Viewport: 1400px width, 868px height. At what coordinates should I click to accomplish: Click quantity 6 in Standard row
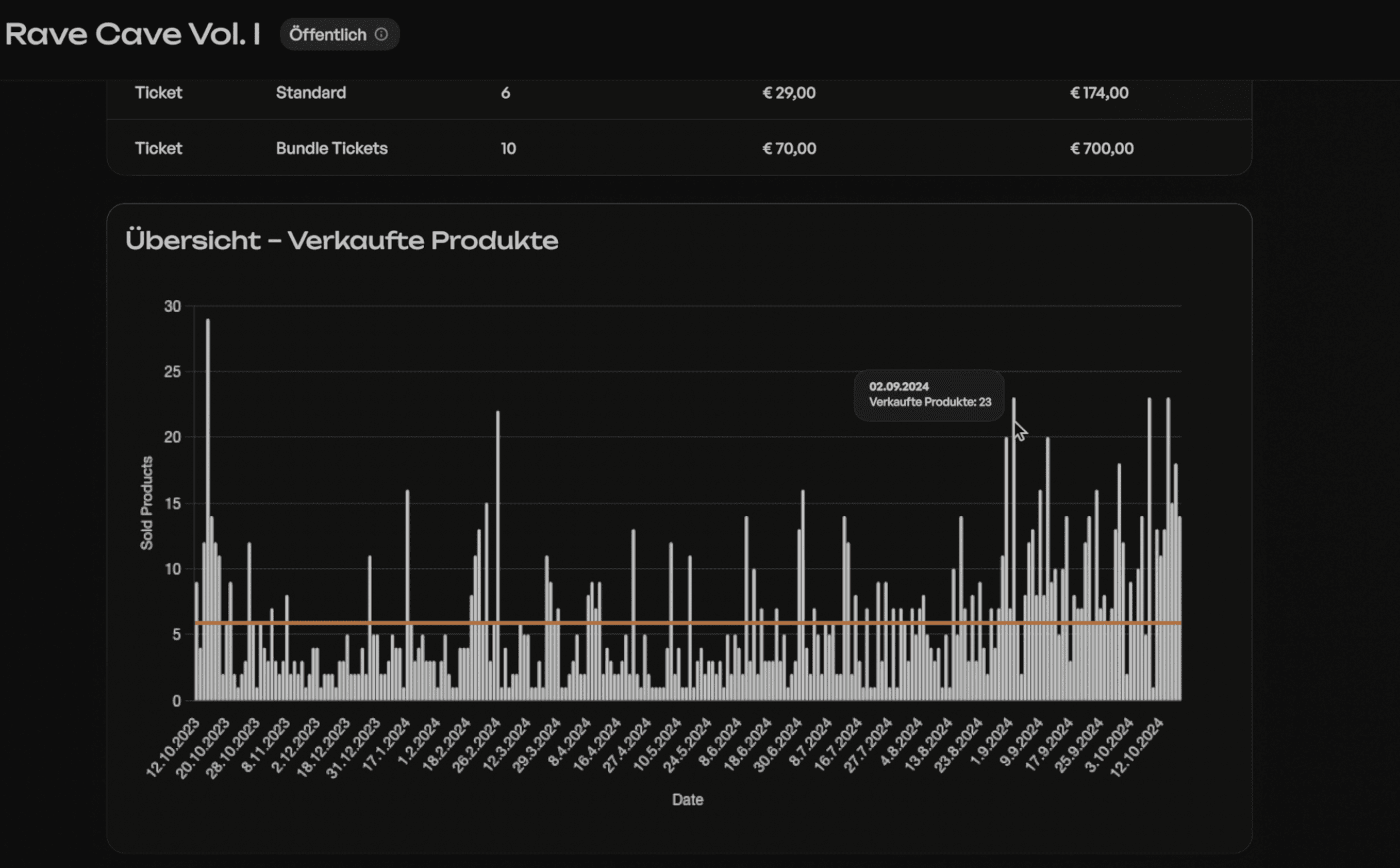tap(505, 93)
